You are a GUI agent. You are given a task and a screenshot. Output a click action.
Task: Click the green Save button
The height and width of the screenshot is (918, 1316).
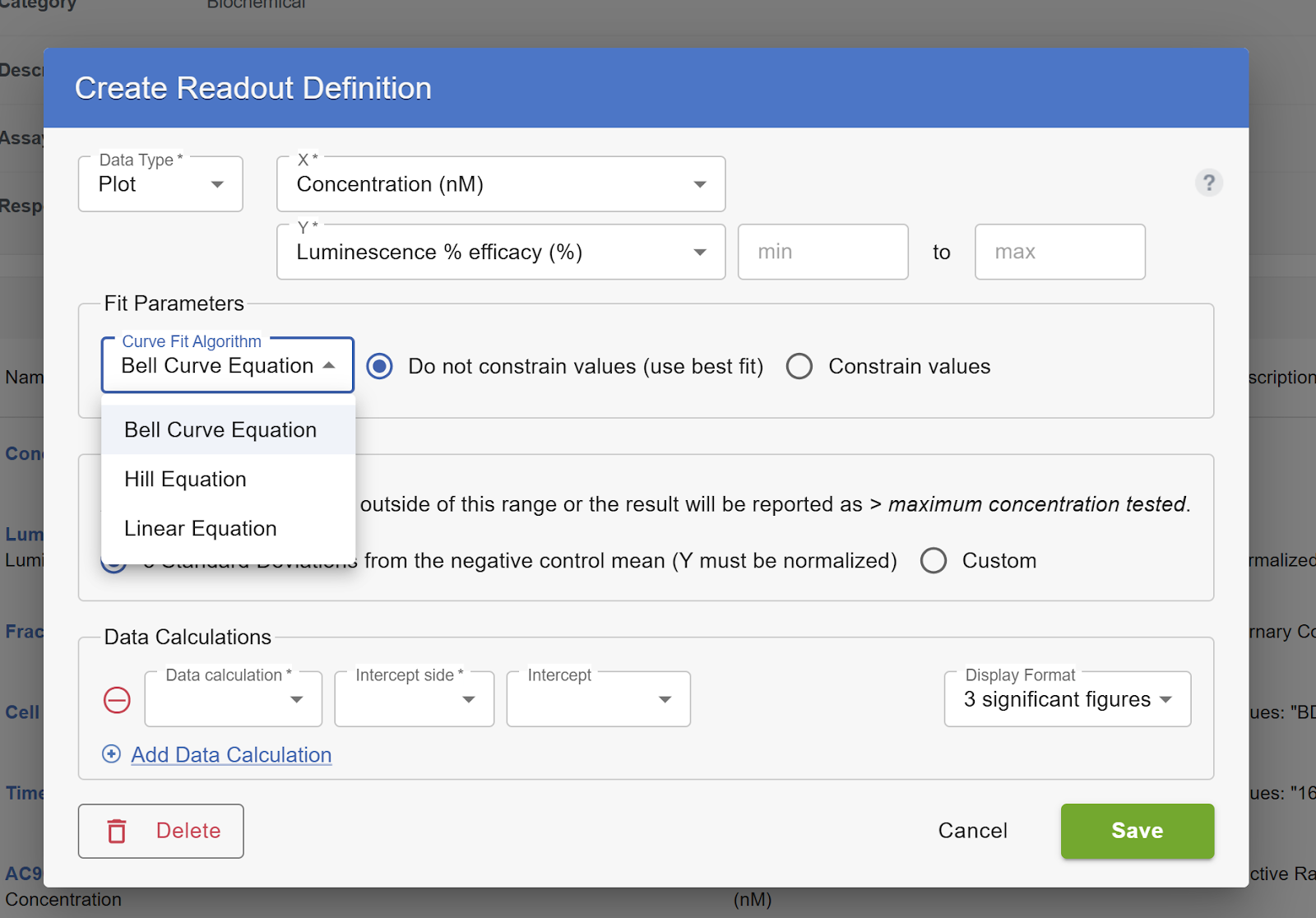click(x=1137, y=831)
